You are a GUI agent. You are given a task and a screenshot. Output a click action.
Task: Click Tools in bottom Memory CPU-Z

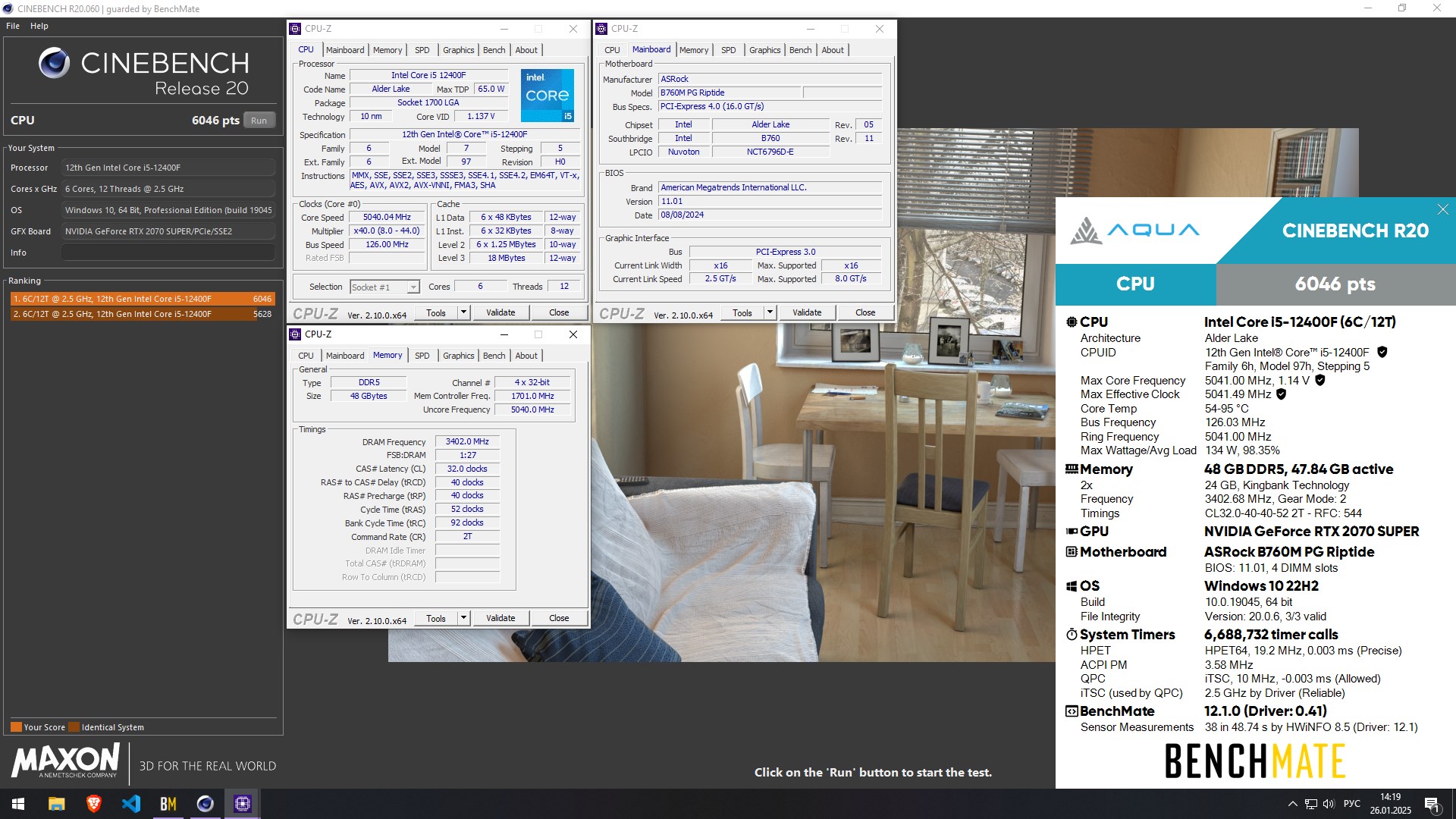(x=436, y=618)
